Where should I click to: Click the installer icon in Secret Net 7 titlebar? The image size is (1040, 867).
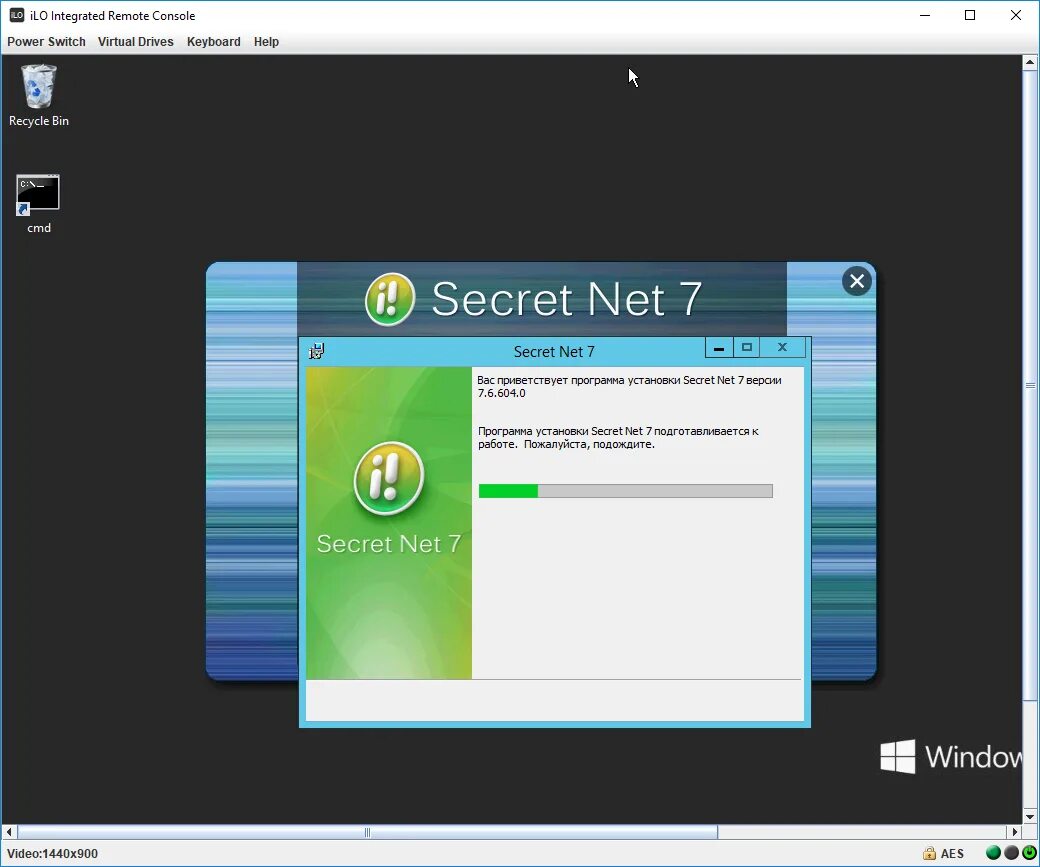click(316, 351)
